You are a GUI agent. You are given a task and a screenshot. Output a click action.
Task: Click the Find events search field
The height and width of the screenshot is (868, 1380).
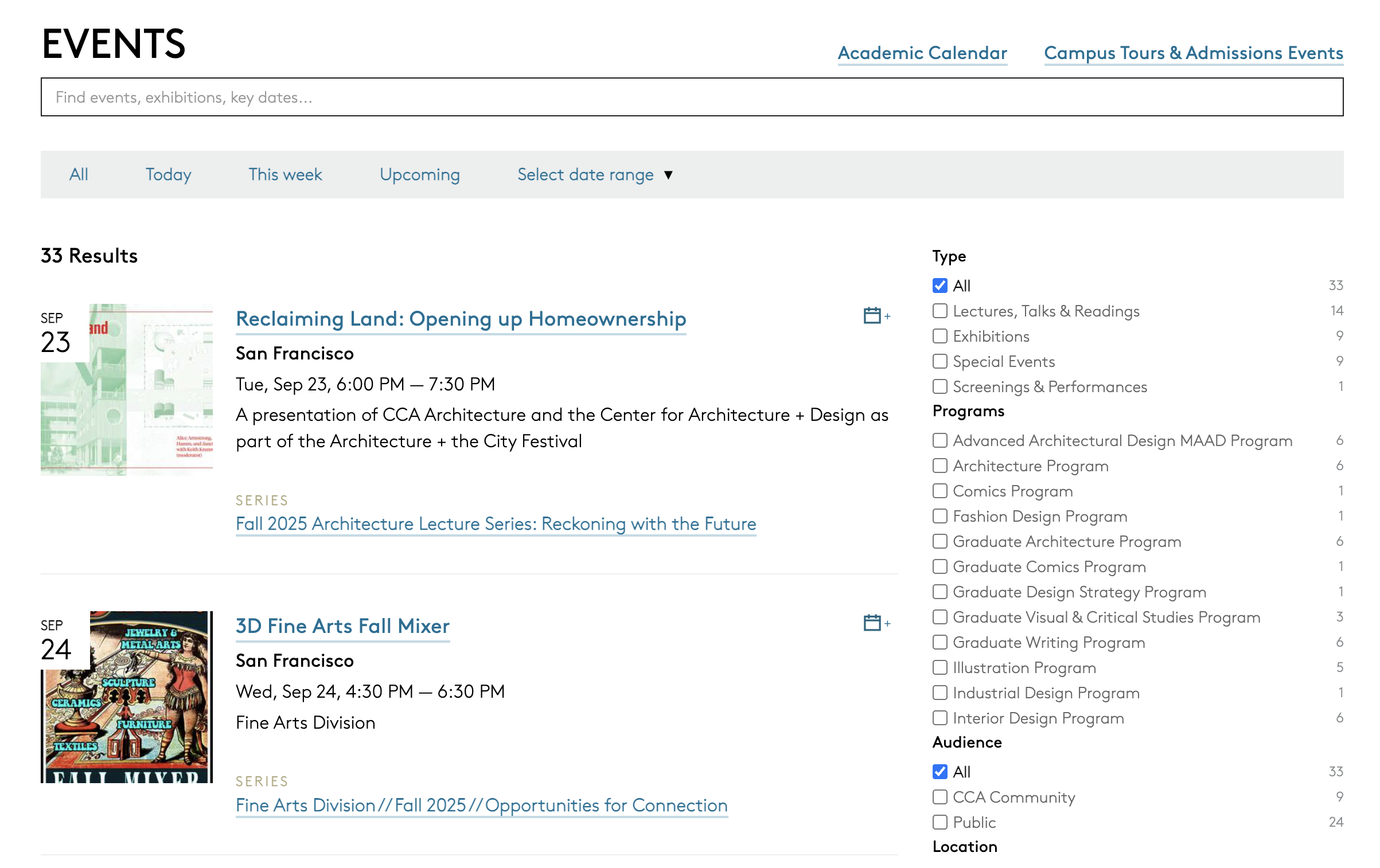point(691,97)
